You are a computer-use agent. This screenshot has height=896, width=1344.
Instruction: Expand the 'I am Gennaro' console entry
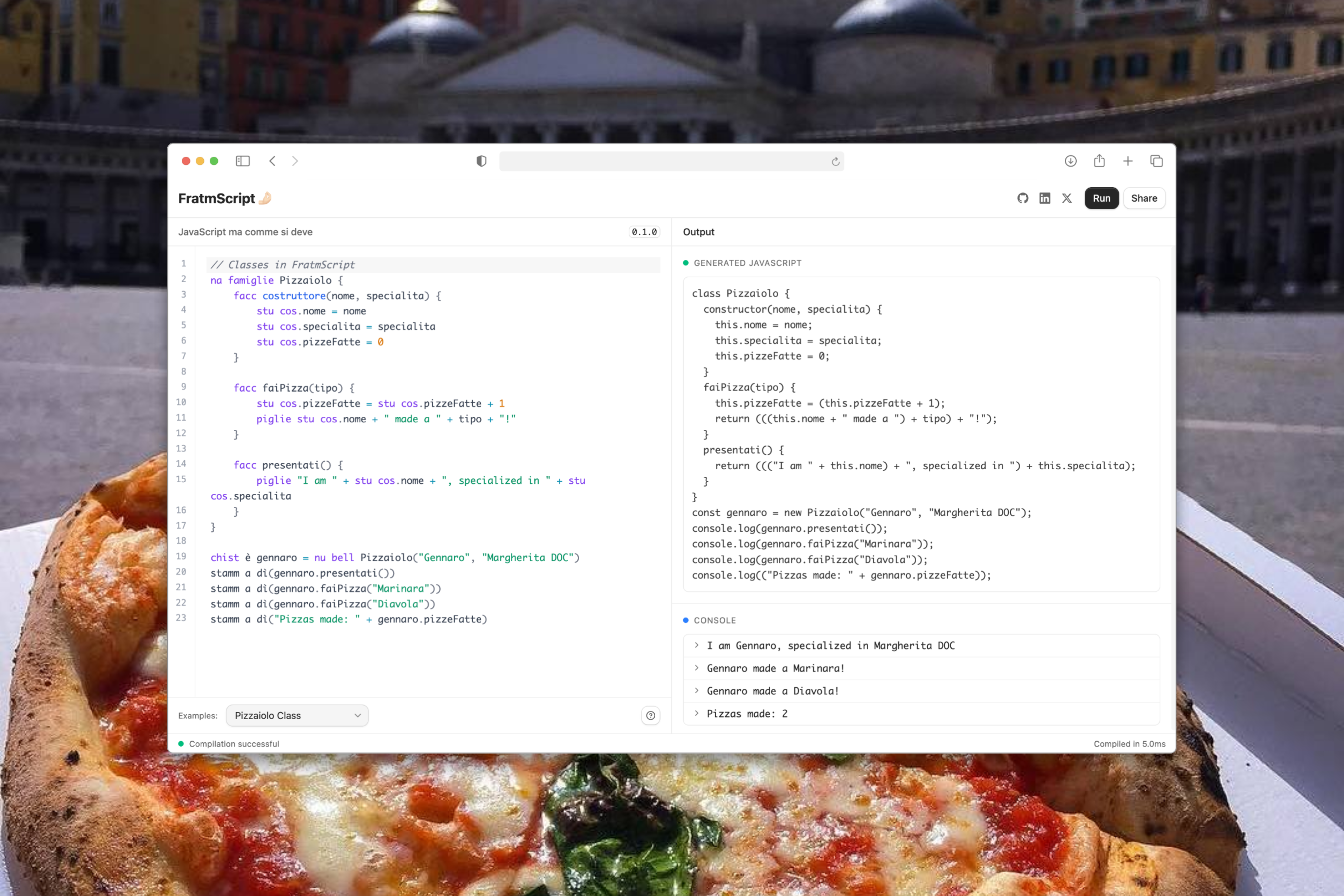[696, 645]
